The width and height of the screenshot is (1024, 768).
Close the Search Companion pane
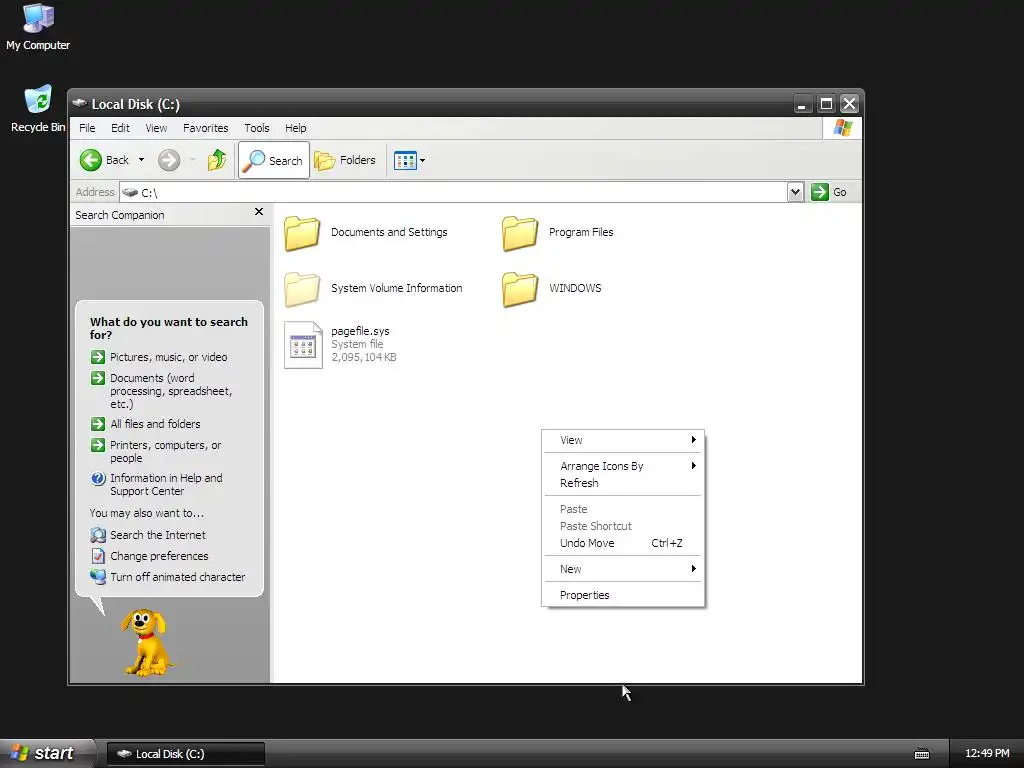click(259, 212)
